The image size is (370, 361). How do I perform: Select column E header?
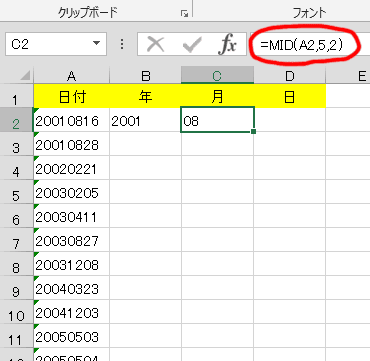pyautogui.click(x=348, y=76)
